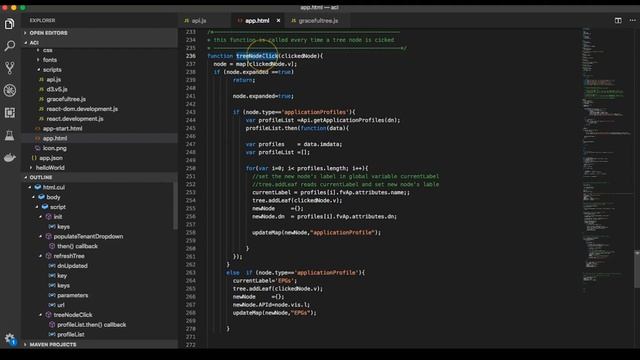The width and height of the screenshot is (640, 360).
Task: Open the Extensions view in activity bar
Action: [x=10, y=113]
